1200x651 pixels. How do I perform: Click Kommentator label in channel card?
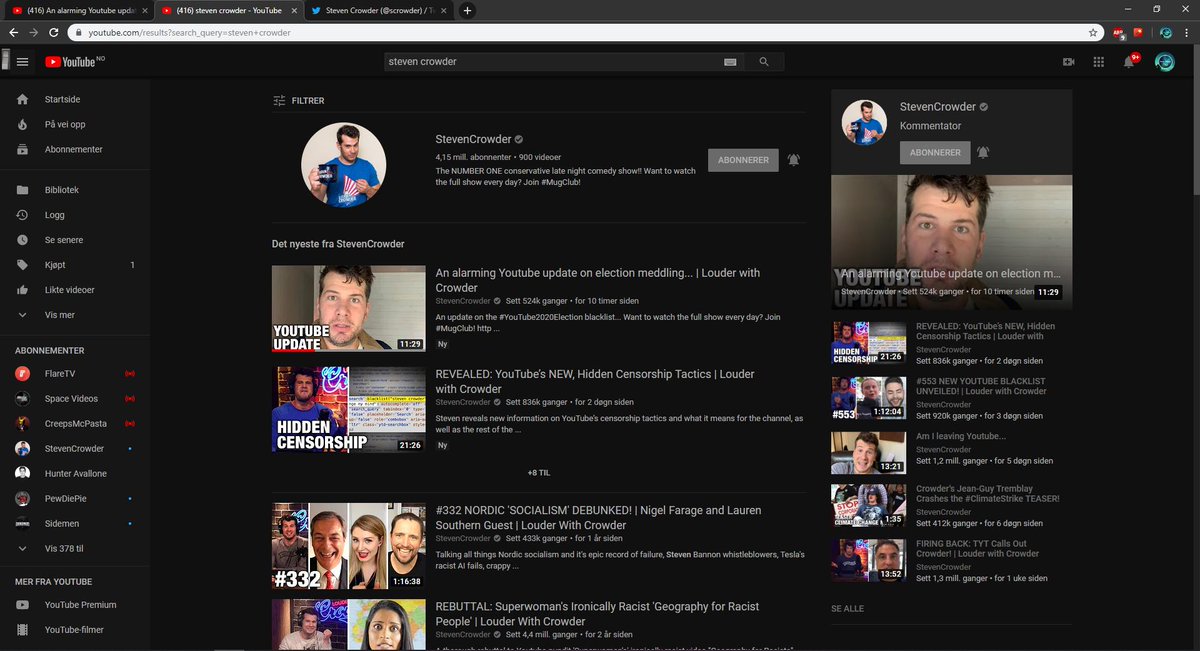pyautogui.click(x=930, y=126)
